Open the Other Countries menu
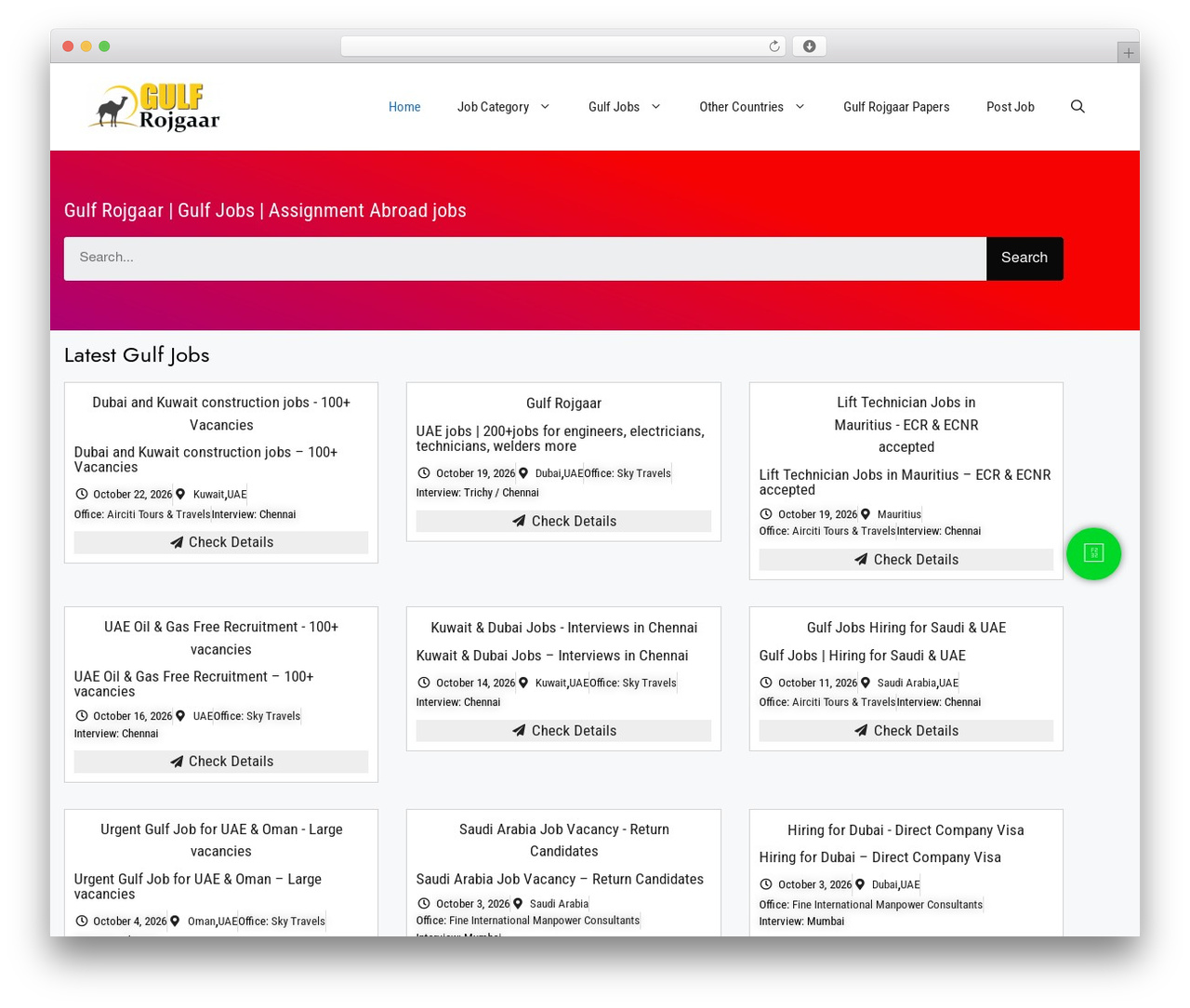The width and height of the screenshot is (1190, 1008). 741,107
